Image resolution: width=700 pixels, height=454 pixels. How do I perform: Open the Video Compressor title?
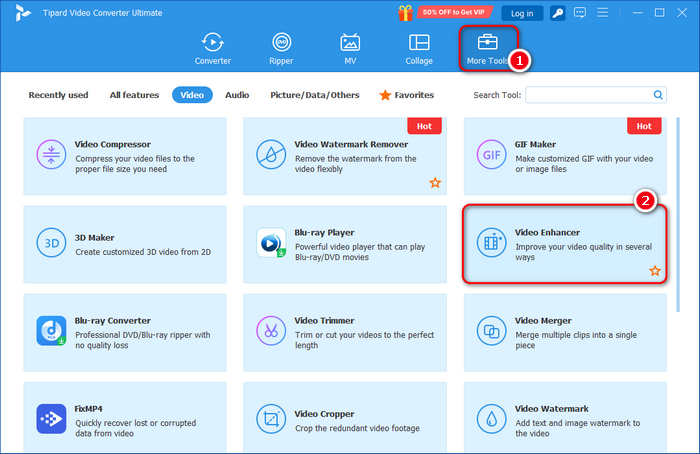tap(112, 144)
